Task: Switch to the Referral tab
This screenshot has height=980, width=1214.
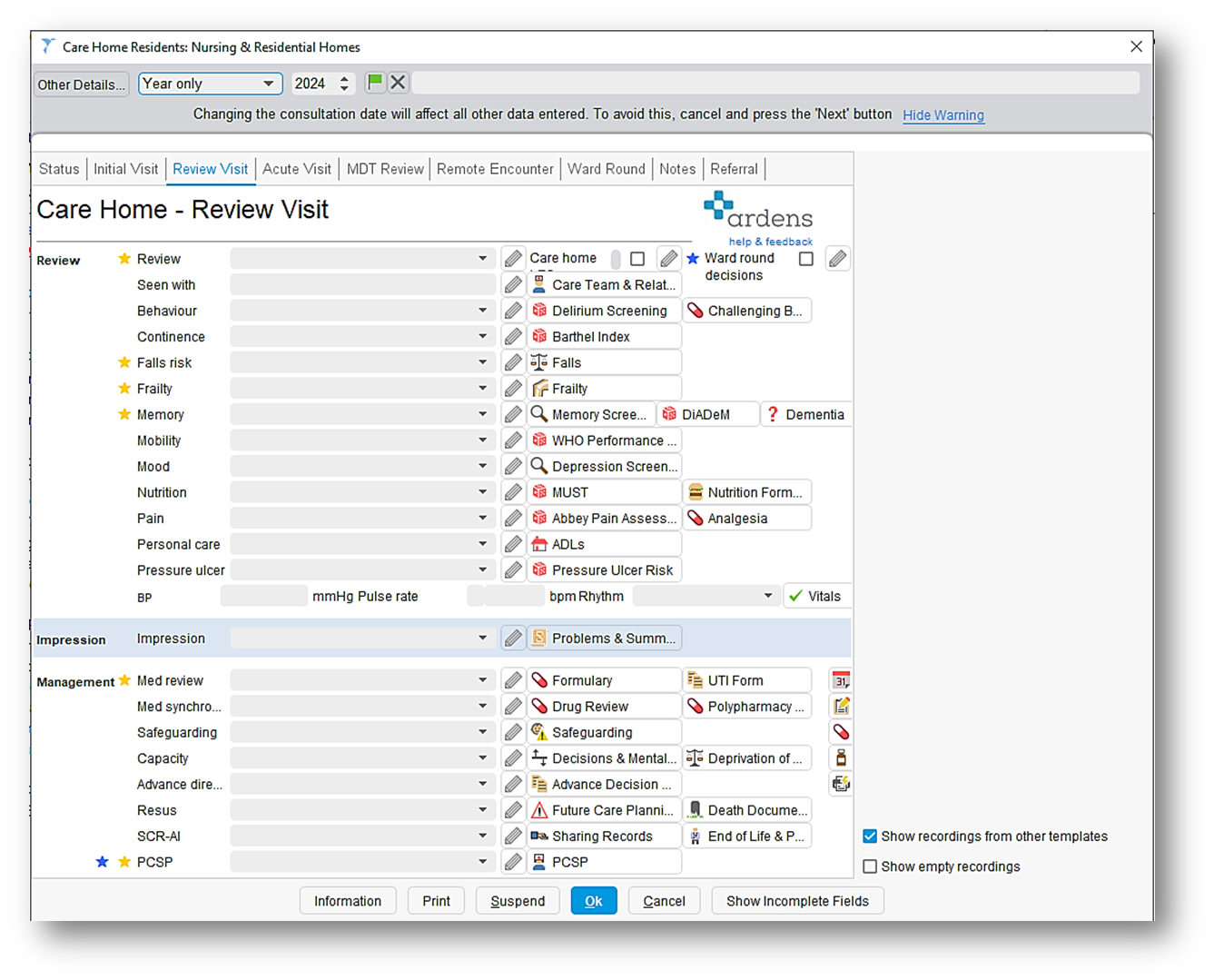Action: (734, 169)
